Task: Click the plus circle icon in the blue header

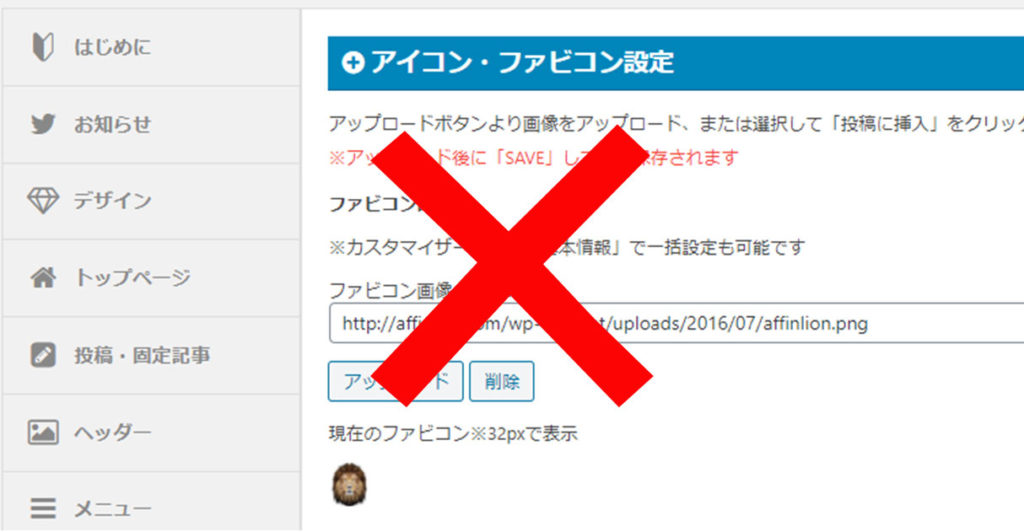Action: (x=353, y=63)
